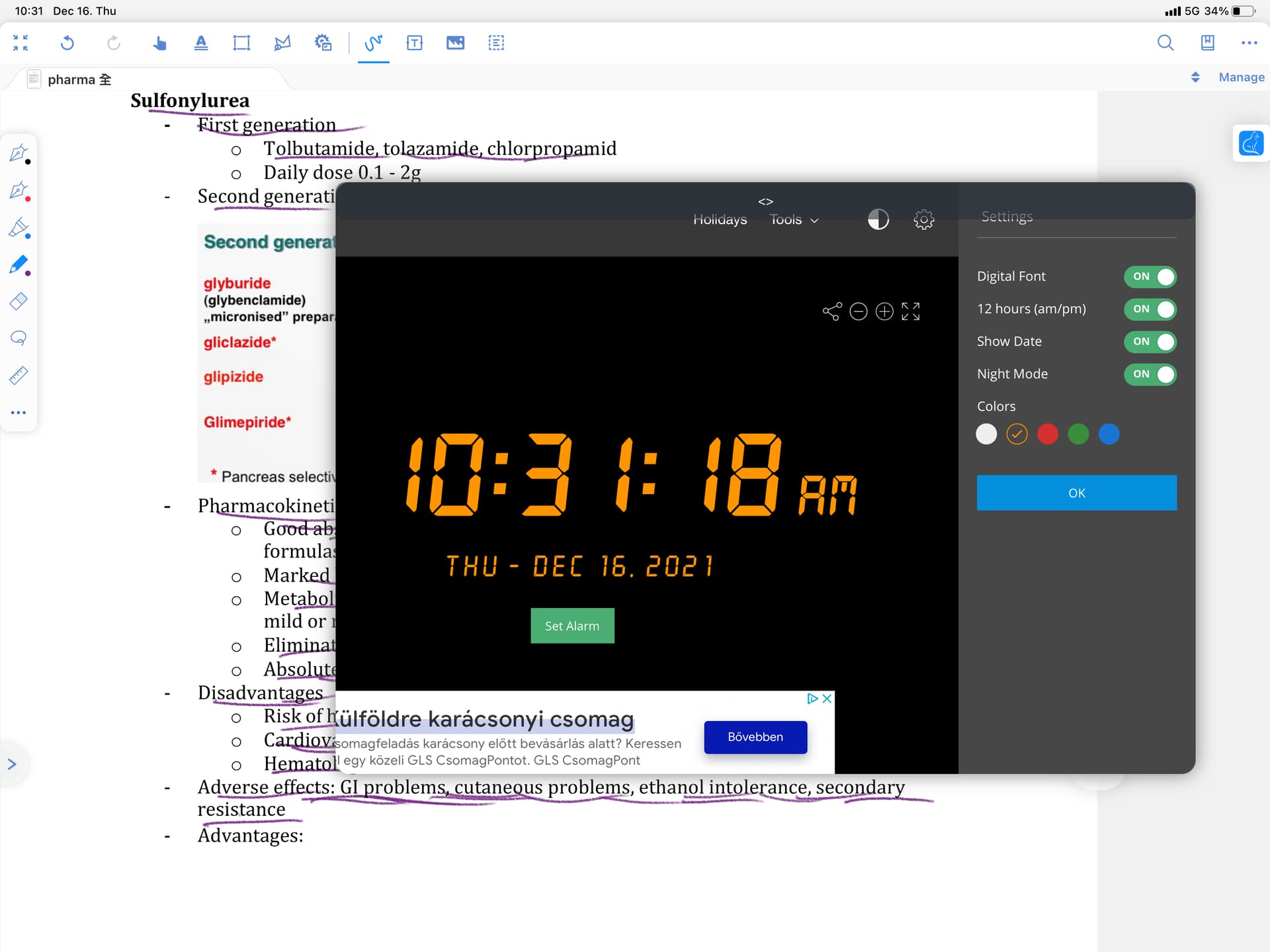Viewport: 1270px width, 952px height.
Task: Click the clock share icon
Action: pos(832,311)
